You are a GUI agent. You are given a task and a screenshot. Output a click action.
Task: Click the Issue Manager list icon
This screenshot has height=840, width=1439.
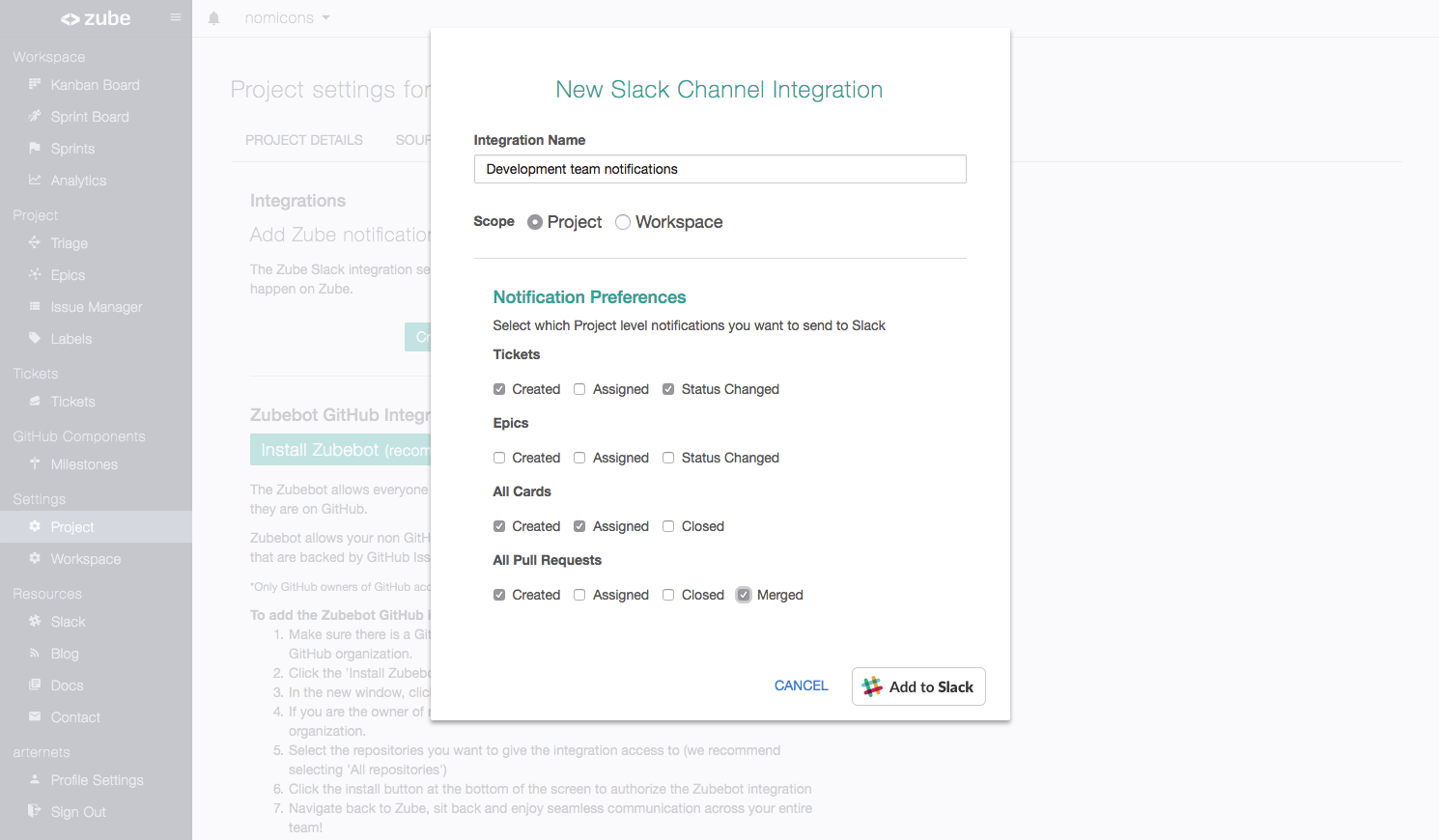[x=35, y=306]
